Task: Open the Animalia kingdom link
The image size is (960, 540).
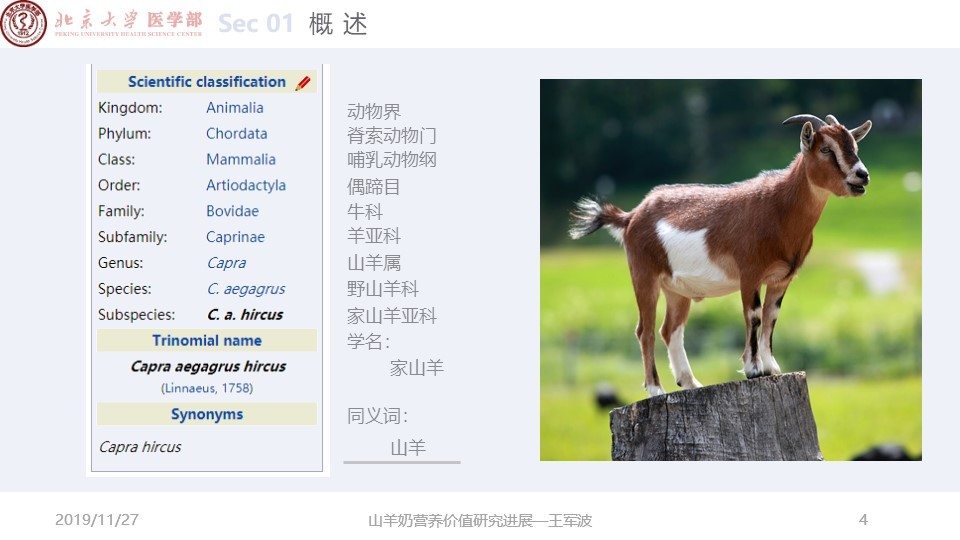Action: (234, 108)
